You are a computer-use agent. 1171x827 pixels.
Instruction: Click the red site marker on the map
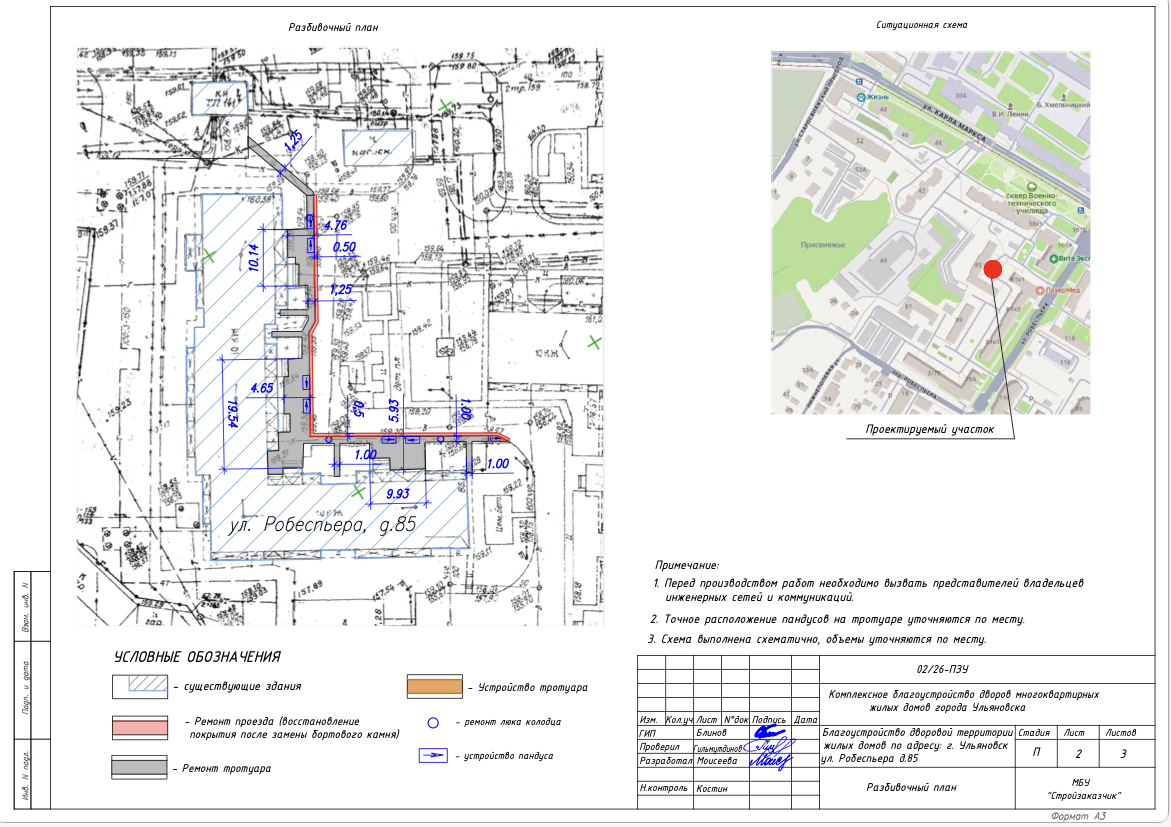[x=992, y=269]
